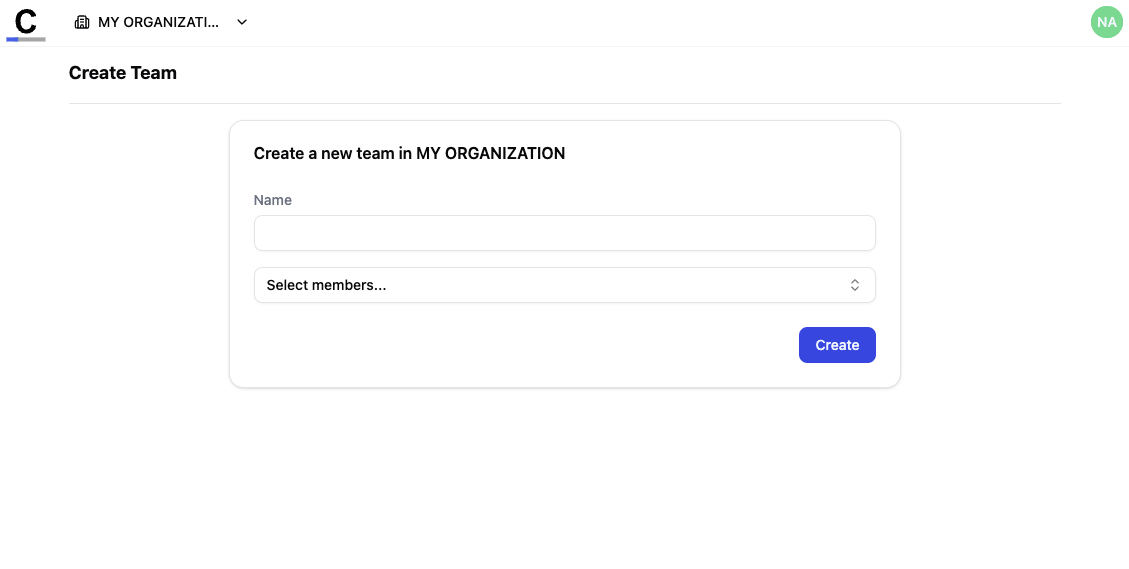Click the up-down chevron in Select members

coord(855,285)
